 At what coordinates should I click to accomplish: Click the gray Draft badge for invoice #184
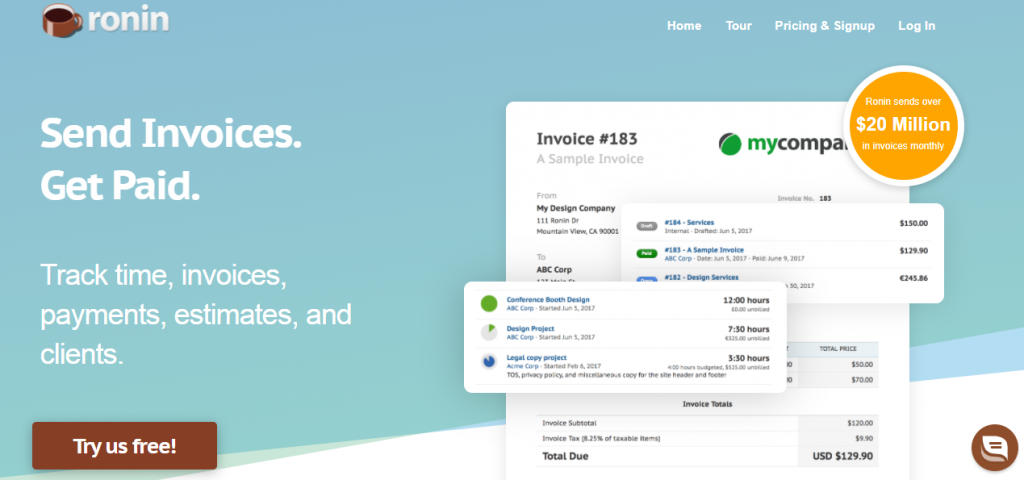pyautogui.click(x=647, y=226)
